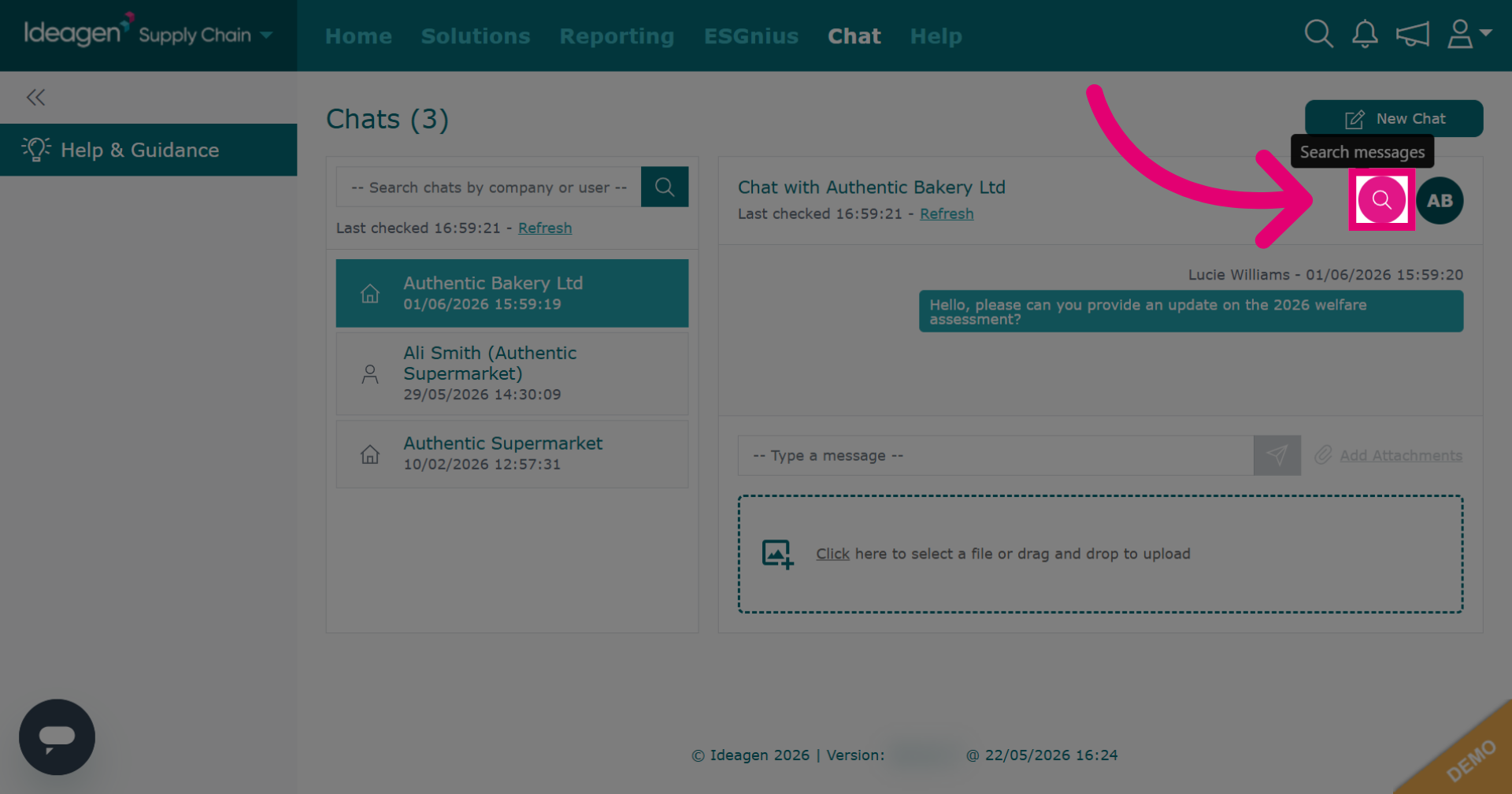
Task: Send the message with paper plane button
Action: click(1277, 455)
